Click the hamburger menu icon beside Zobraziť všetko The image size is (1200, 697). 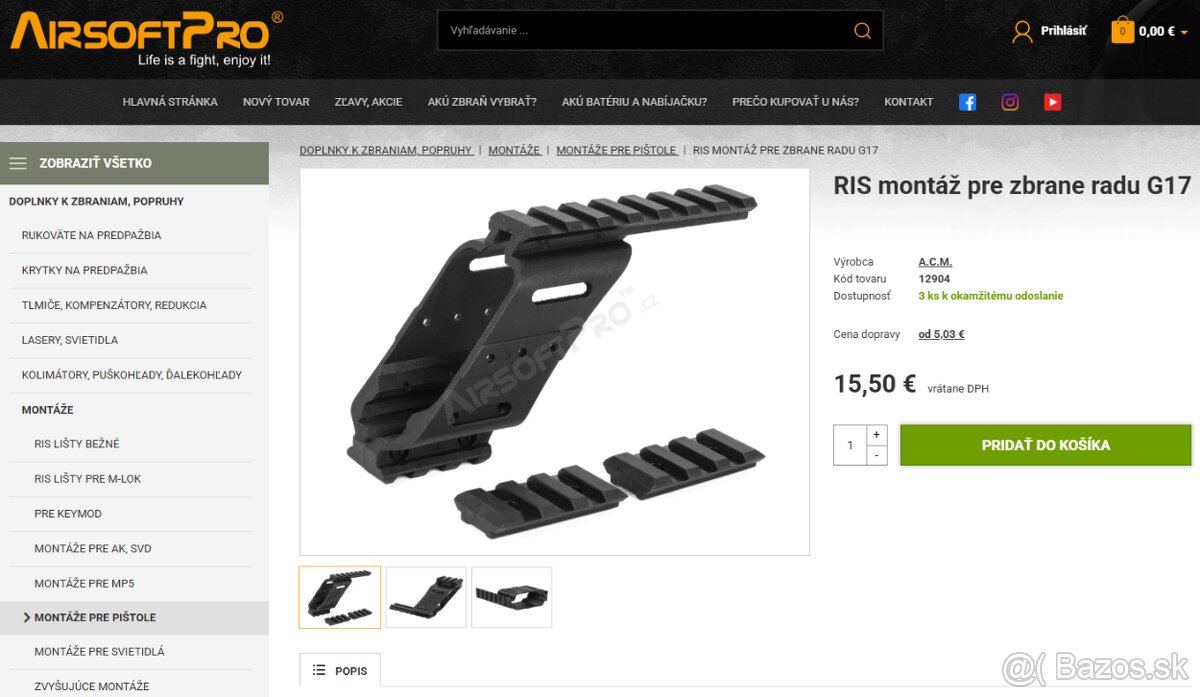coord(18,163)
